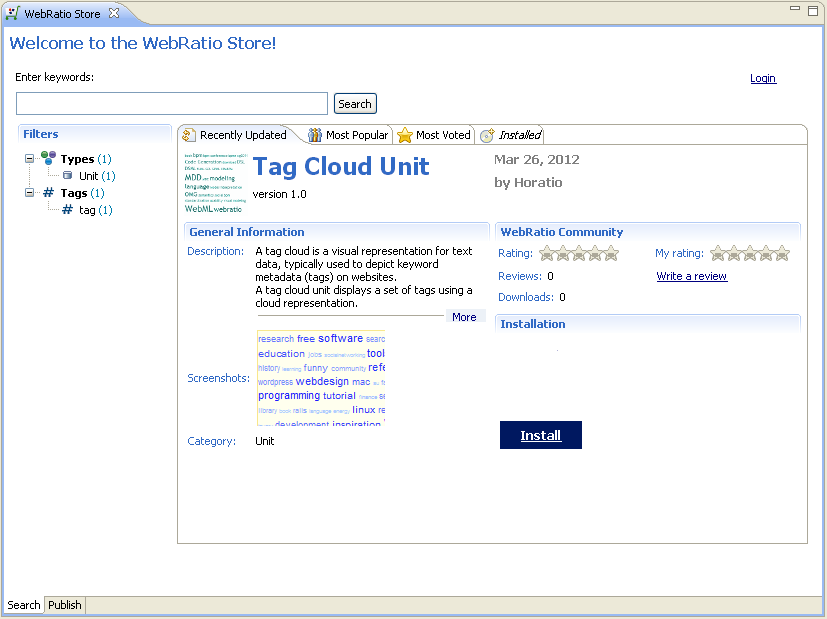Collapse the Types filter node
Image resolution: width=827 pixels, height=619 pixels.
click(x=30, y=158)
